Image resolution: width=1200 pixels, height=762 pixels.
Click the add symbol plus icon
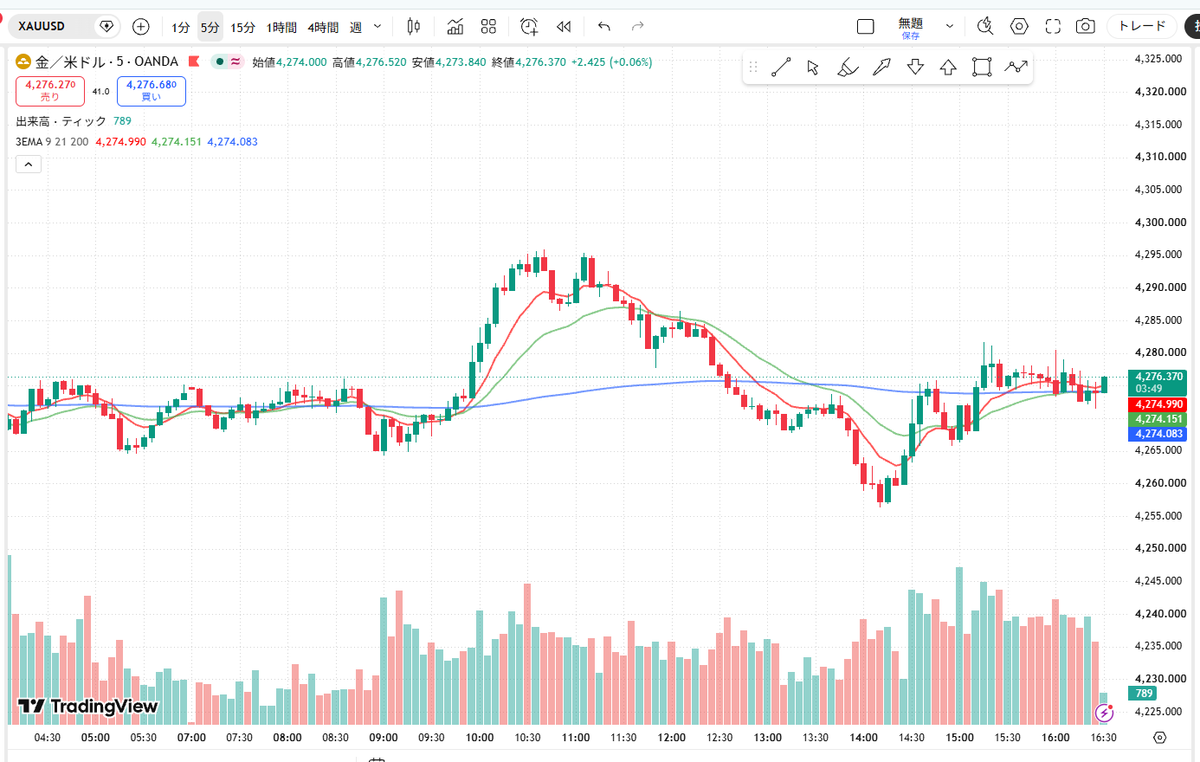pos(141,27)
